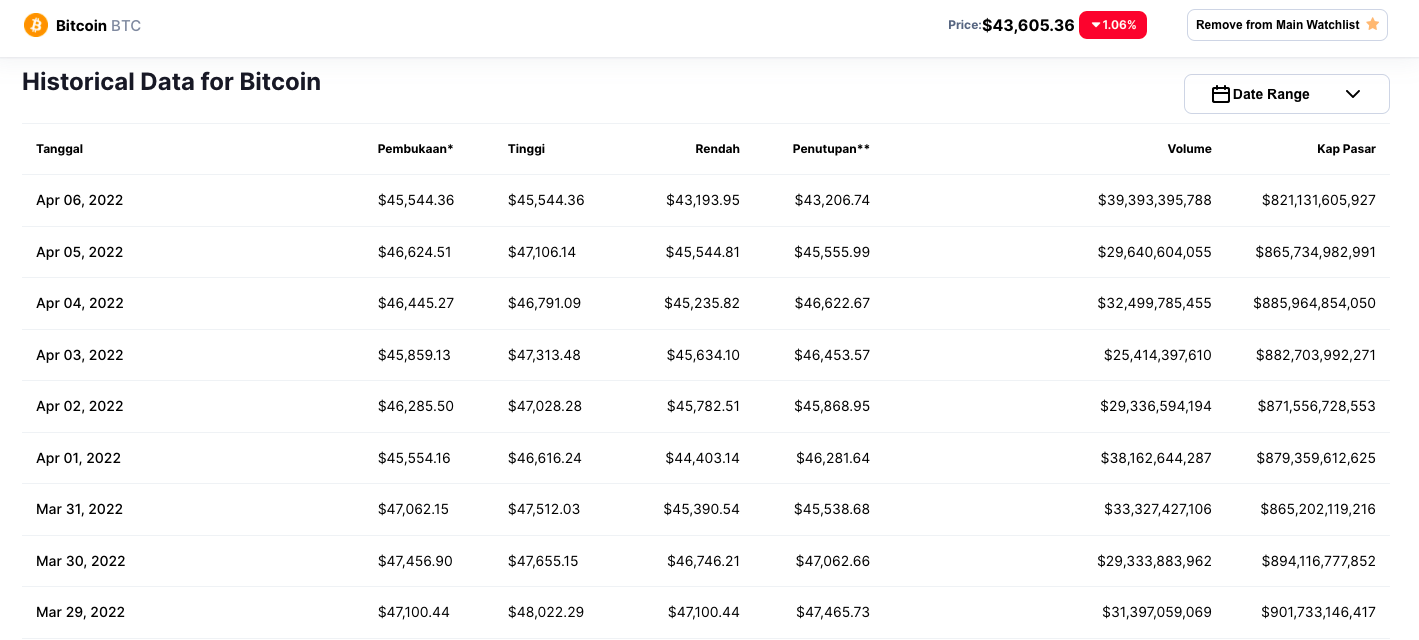Click the Apr 06, 2022 row date
Image resolution: width=1419 pixels, height=640 pixels.
click(x=79, y=200)
